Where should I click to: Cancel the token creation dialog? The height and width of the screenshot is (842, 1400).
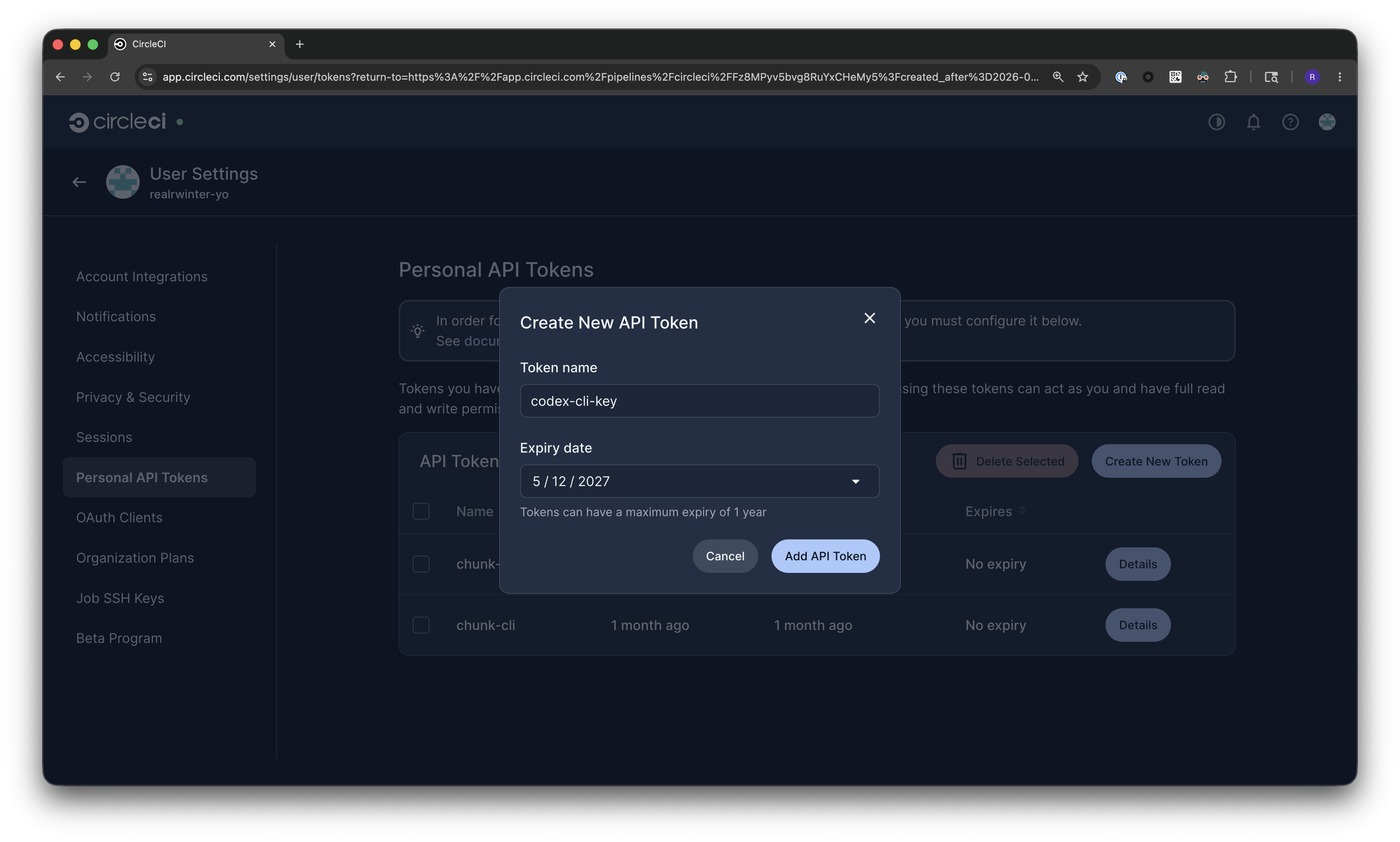tap(725, 556)
